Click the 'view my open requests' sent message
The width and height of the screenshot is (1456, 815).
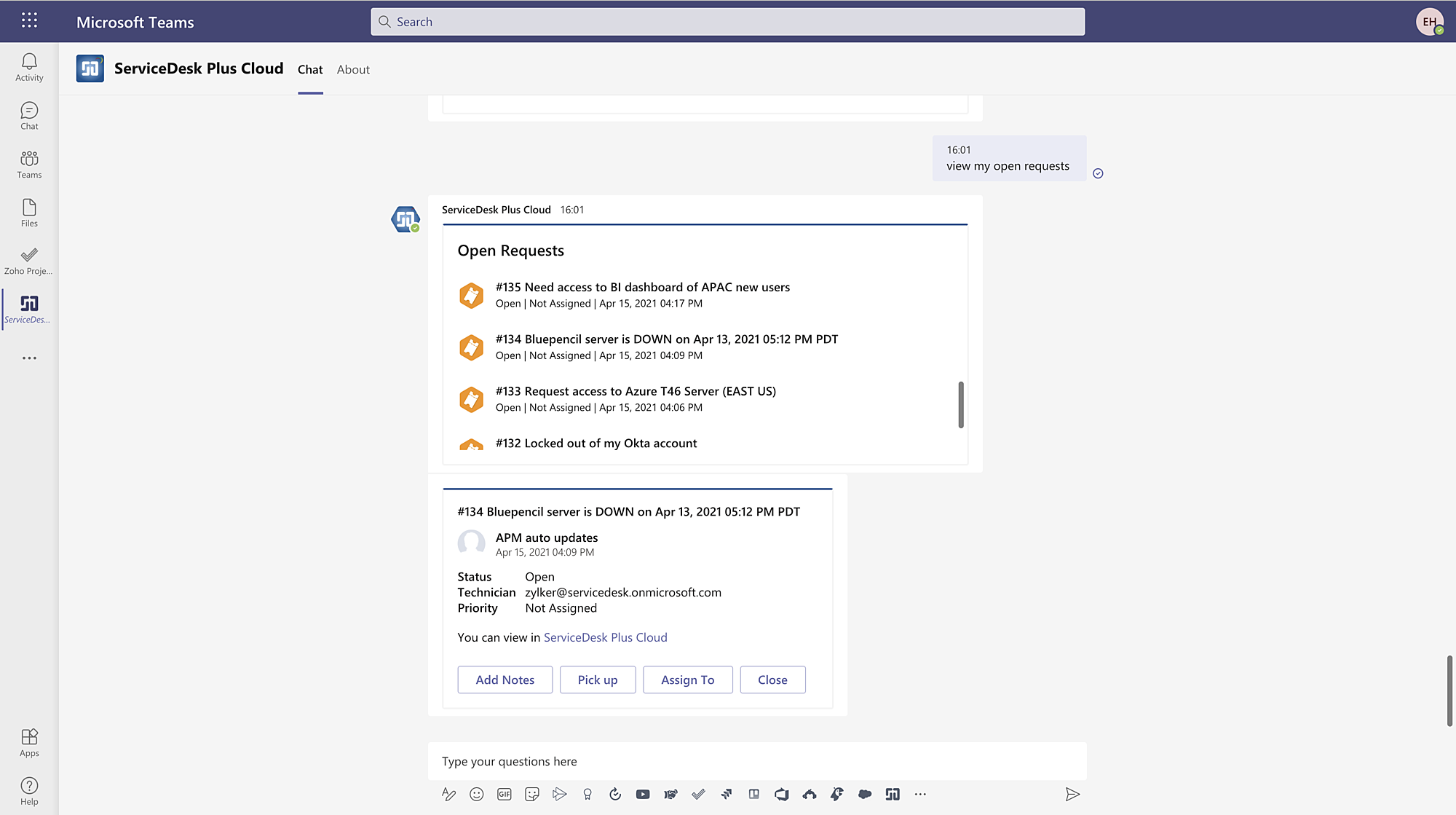tap(1009, 158)
